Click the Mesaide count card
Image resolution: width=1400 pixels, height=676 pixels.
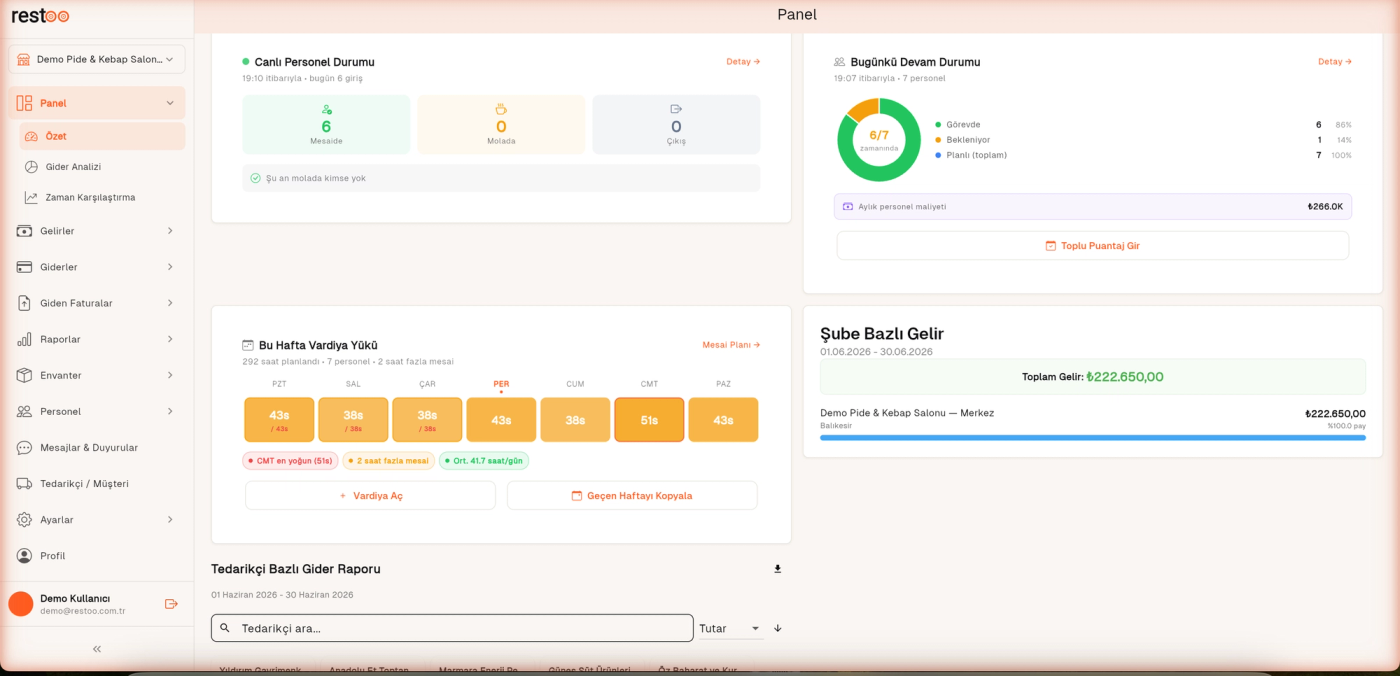326,125
